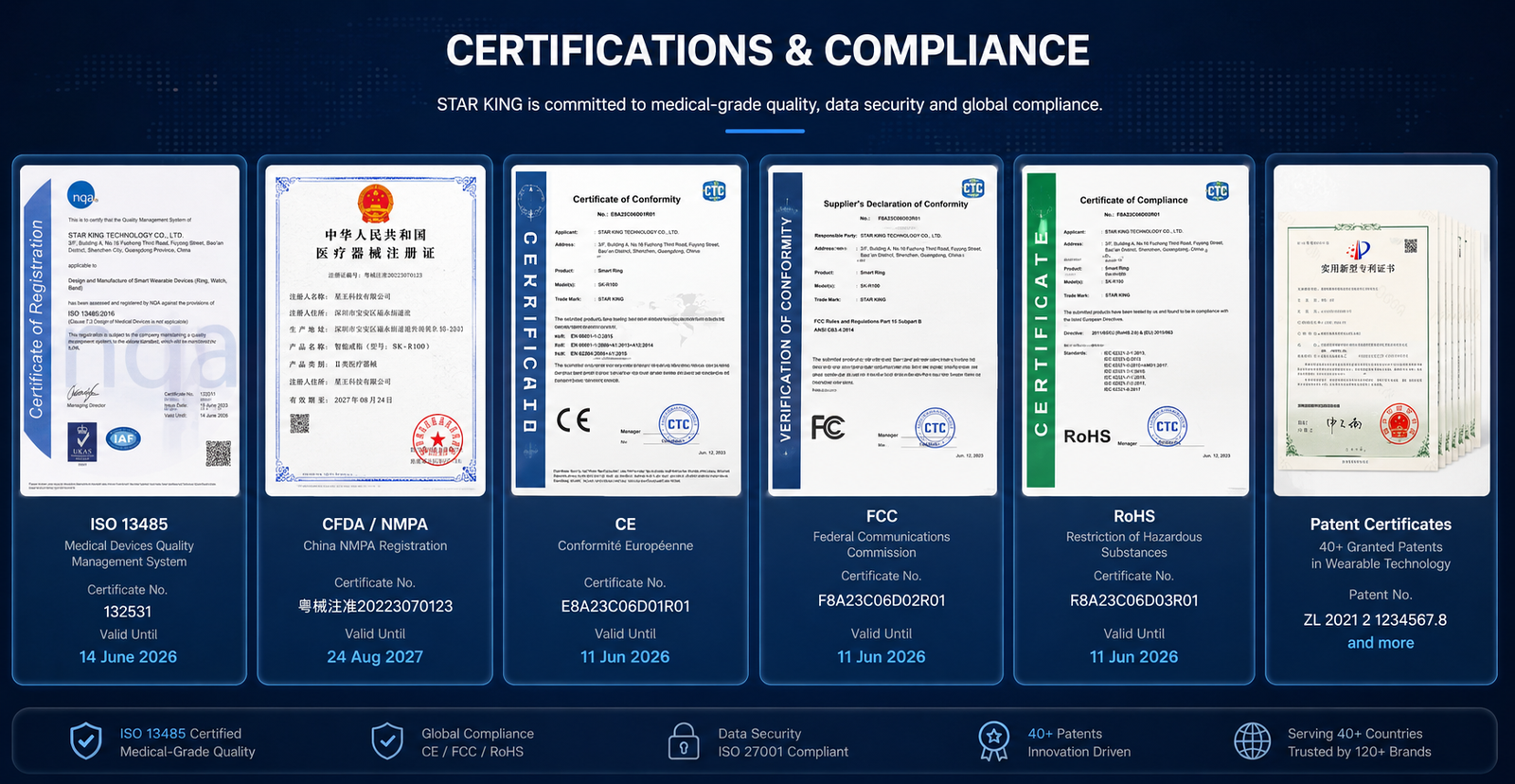Click the QR code on ISO certificate
The width and height of the screenshot is (1515, 784).
(218, 454)
